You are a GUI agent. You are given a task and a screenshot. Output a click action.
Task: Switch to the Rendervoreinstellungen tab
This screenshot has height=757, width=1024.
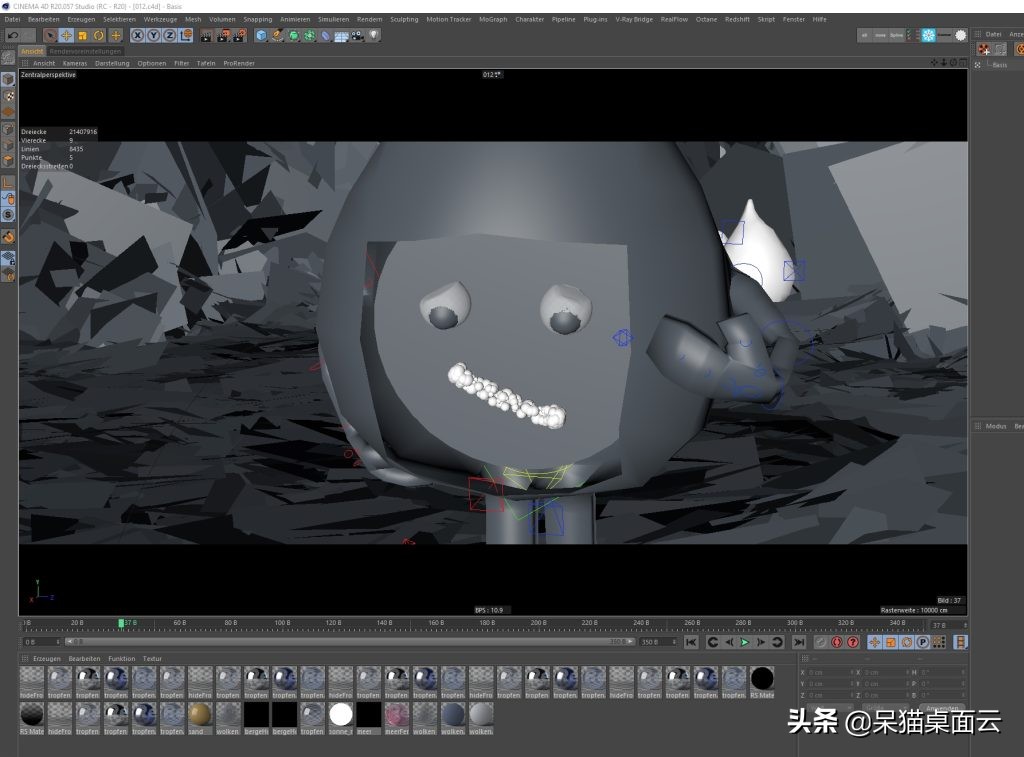coord(85,51)
